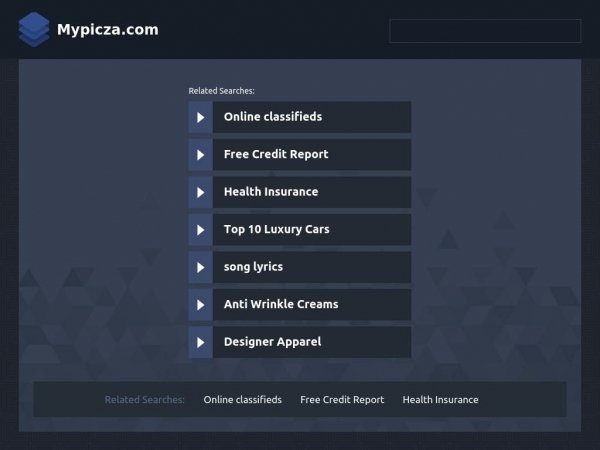This screenshot has height=450, width=600.
Task: Click the stacked layers logo icon
Action: pos(33,30)
